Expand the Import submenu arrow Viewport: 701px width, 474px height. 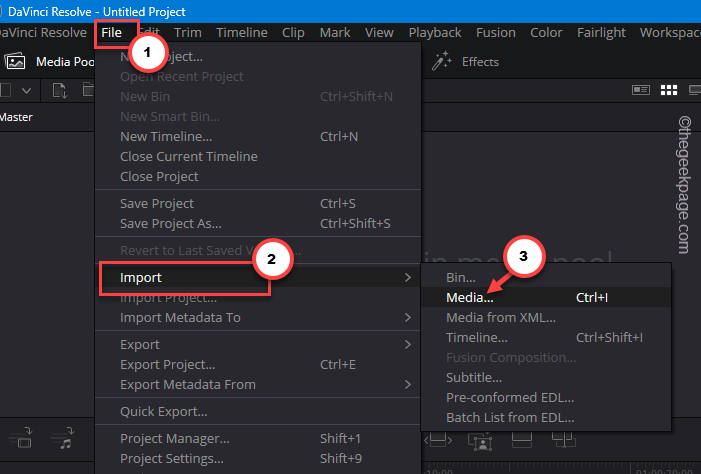pyautogui.click(x=407, y=278)
